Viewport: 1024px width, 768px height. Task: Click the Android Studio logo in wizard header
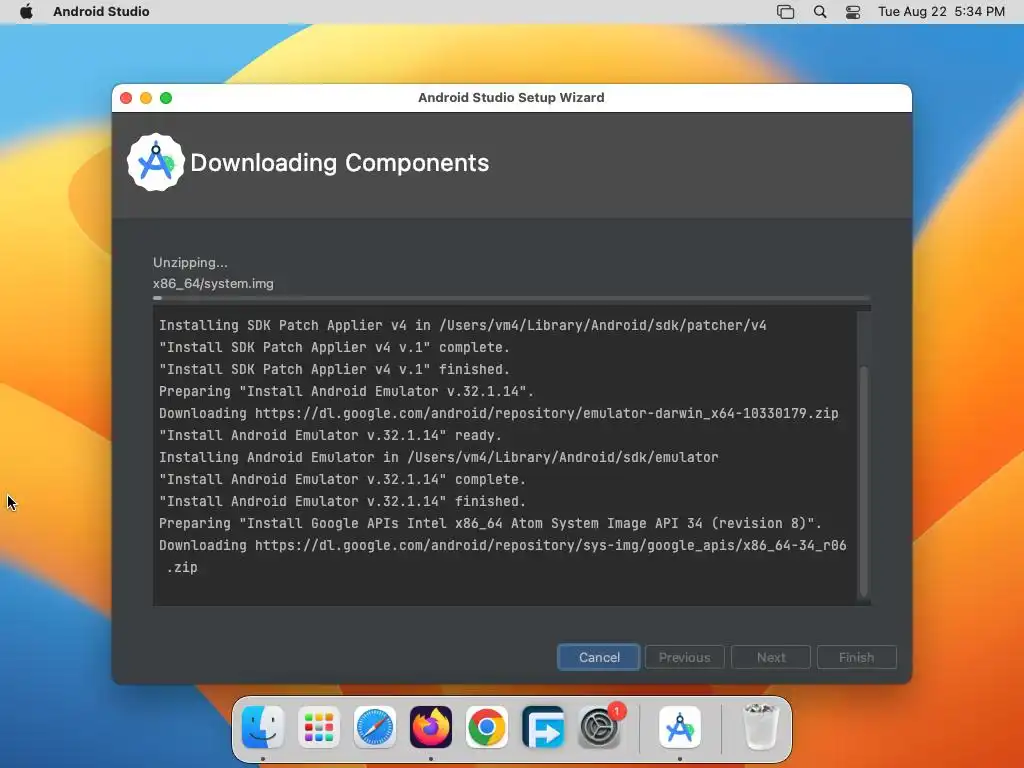click(155, 163)
